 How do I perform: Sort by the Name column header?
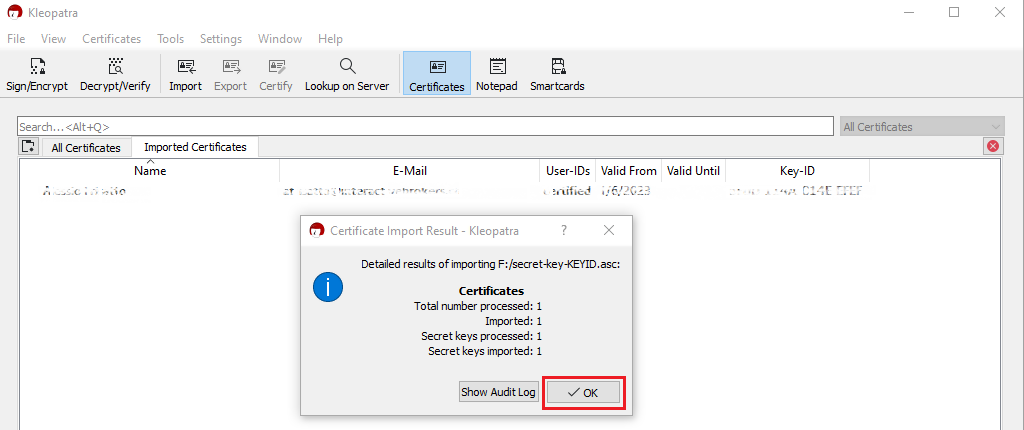click(x=150, y=171)
